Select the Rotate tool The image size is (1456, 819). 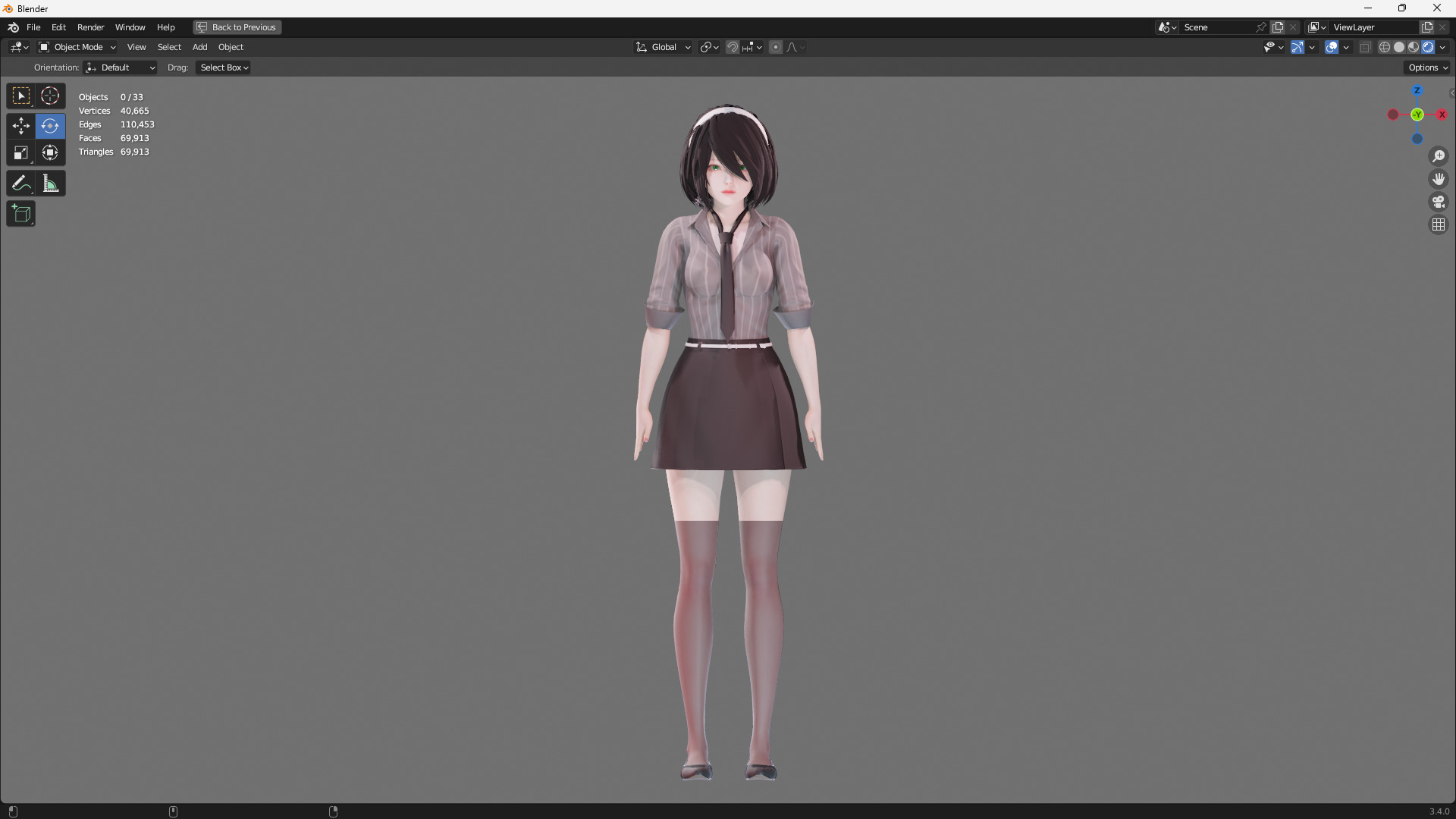(x=50, y=126)
